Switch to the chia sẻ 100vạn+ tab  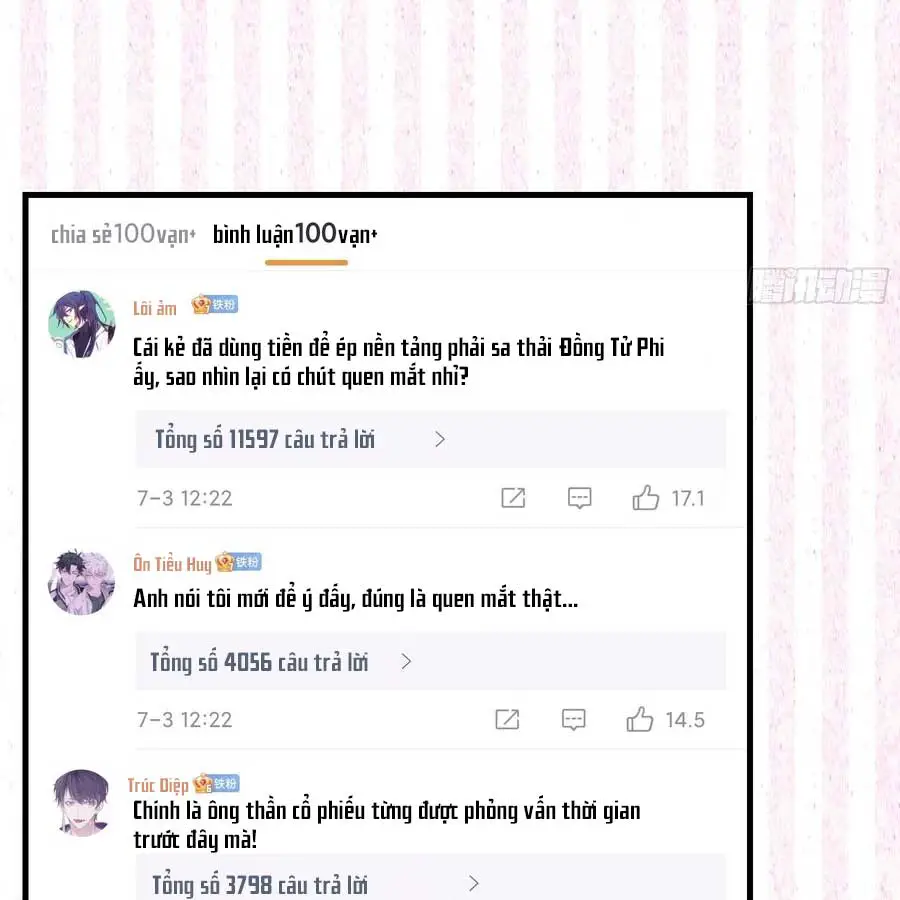[123, 234]
